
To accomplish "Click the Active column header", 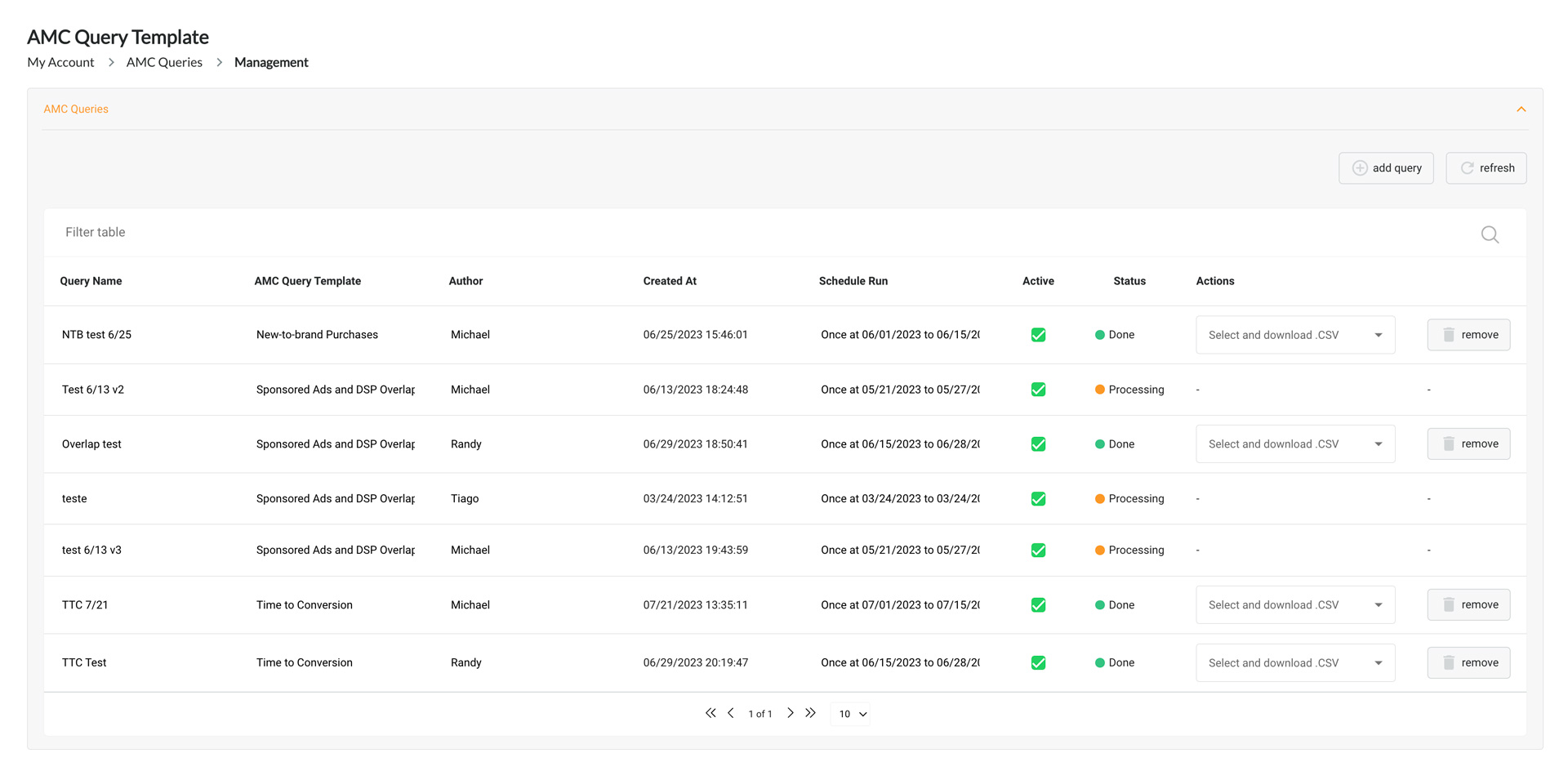I will pos(1038,281).
